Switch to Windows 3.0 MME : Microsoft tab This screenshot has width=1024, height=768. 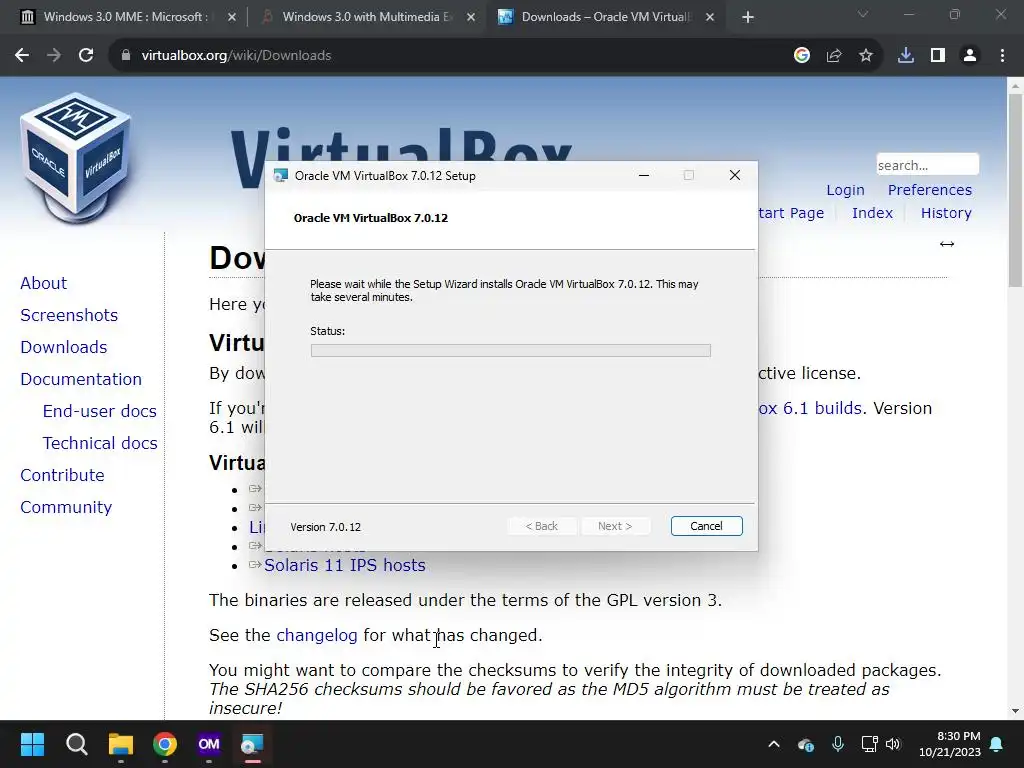[124, 17]
